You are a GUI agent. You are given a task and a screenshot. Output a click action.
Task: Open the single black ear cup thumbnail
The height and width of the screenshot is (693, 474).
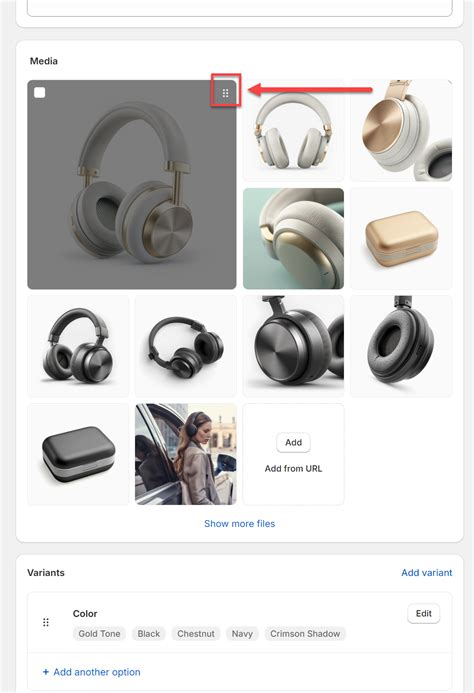pos(401,346)
